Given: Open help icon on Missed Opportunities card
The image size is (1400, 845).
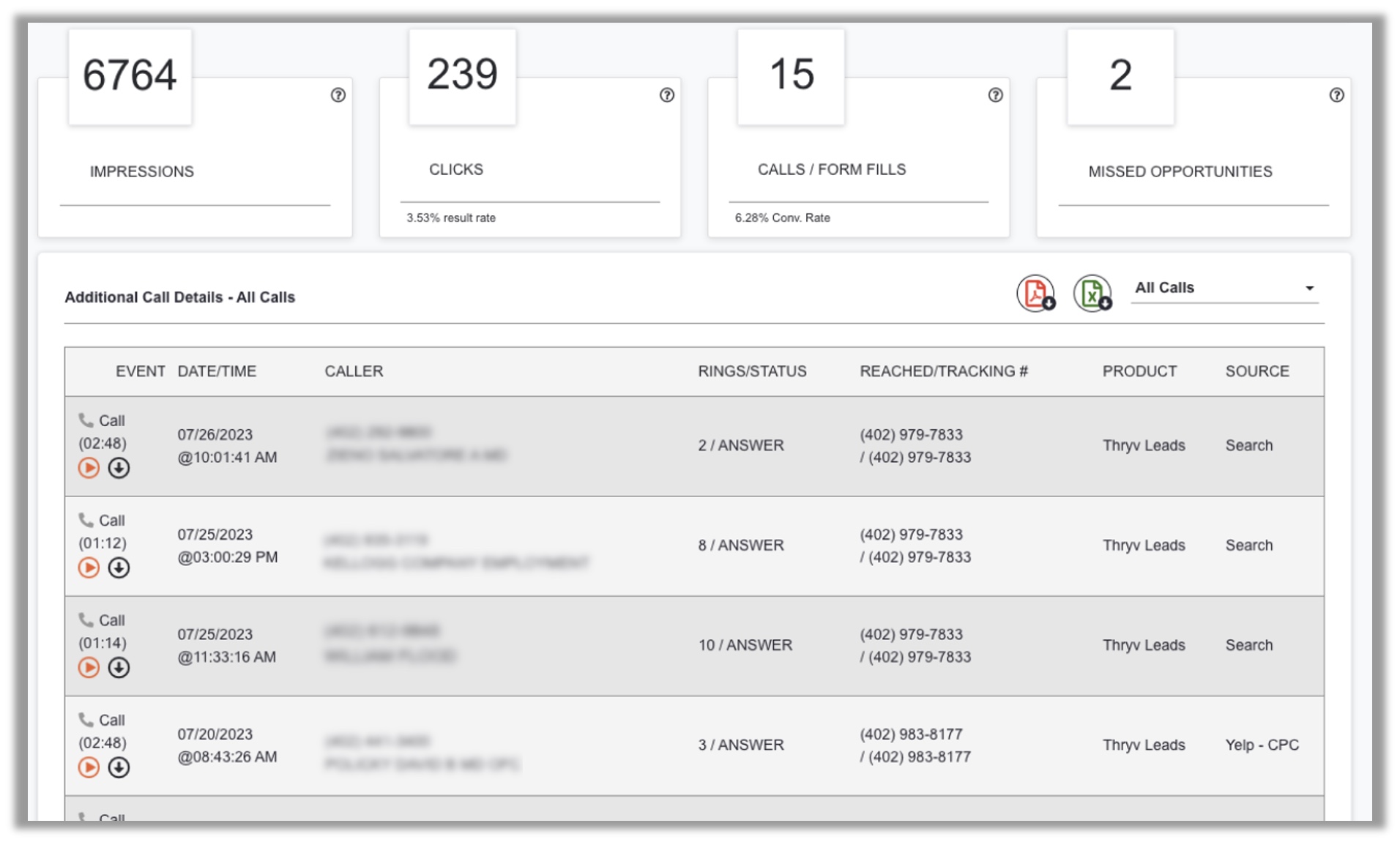Looking at the screenshot, I should pyautogui.click(x=1336, y=95).
